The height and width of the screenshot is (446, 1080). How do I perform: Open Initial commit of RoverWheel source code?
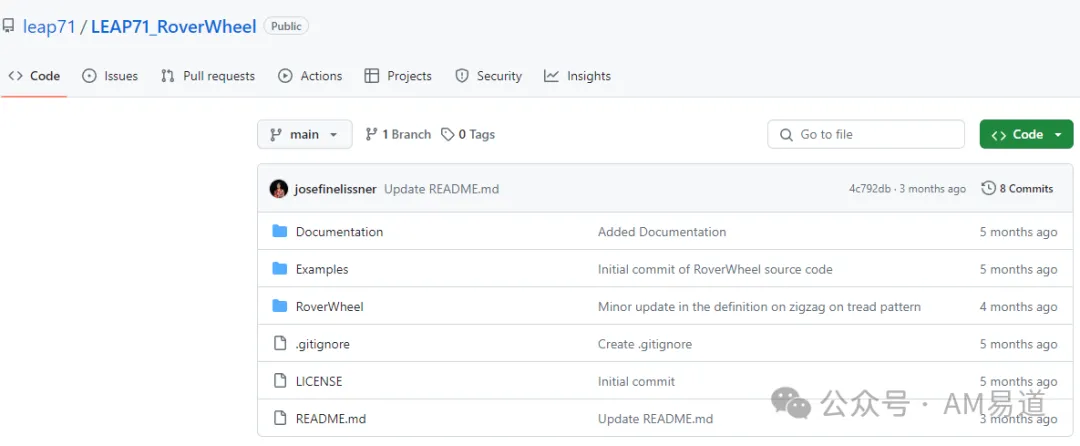pyautogui.click(x=715, y=269)
